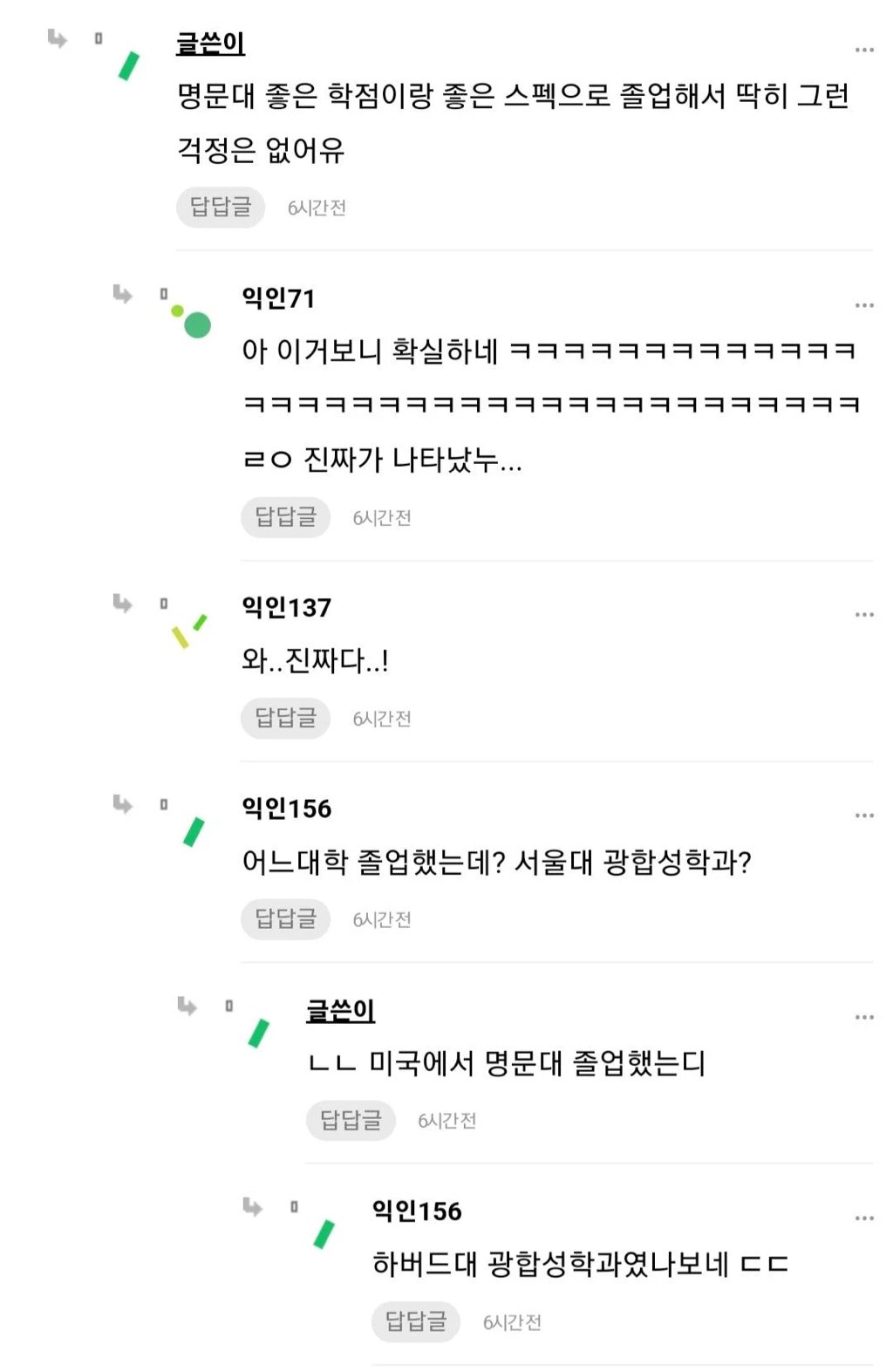Image resolution: width=893 pixels, height=1372 pixels.
Task: Open more options on 익인71's comment
Action: pos(863,305)
